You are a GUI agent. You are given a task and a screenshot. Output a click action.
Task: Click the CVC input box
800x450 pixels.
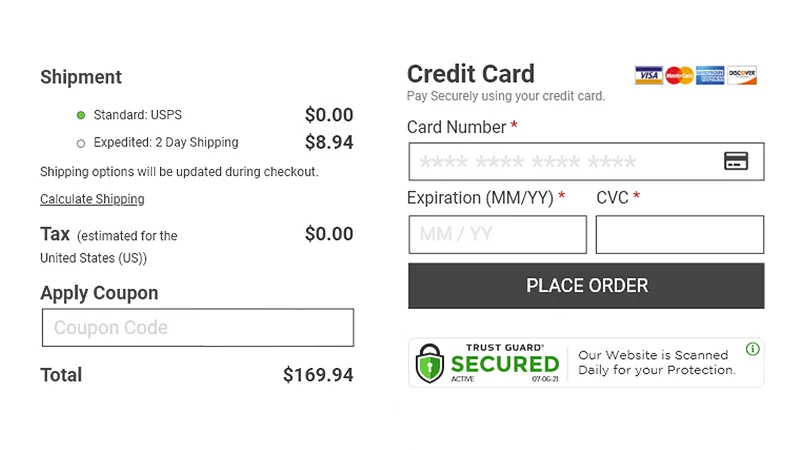(x=679, y=235)
